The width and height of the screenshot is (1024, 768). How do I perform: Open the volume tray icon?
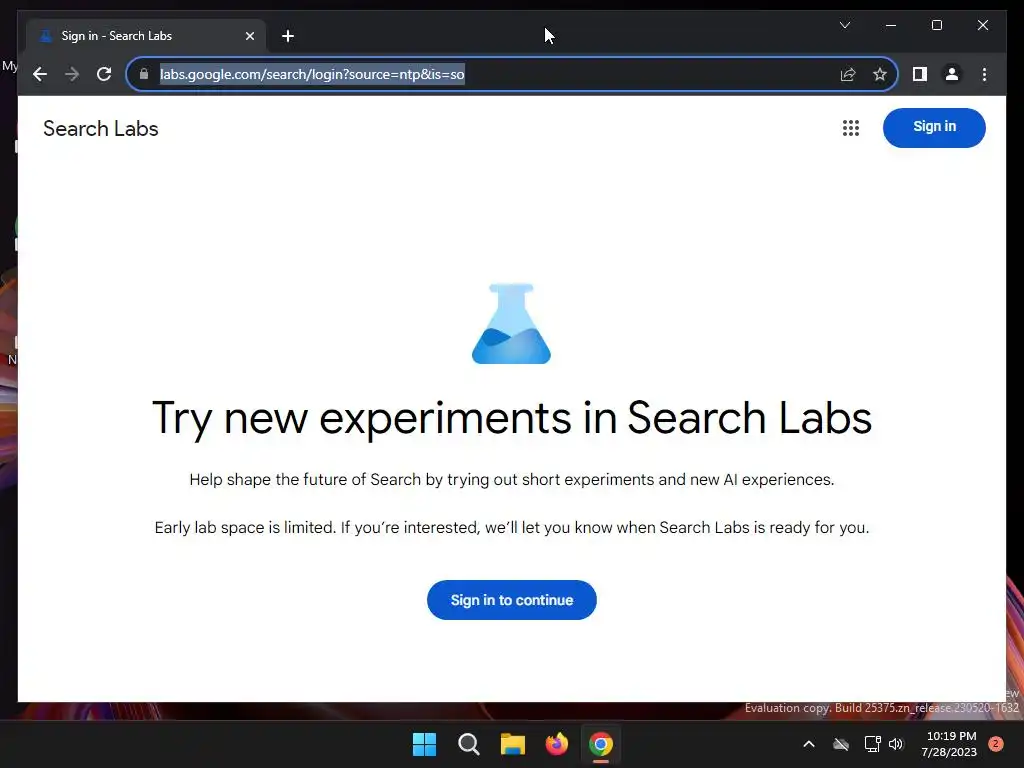click(896, 744)
